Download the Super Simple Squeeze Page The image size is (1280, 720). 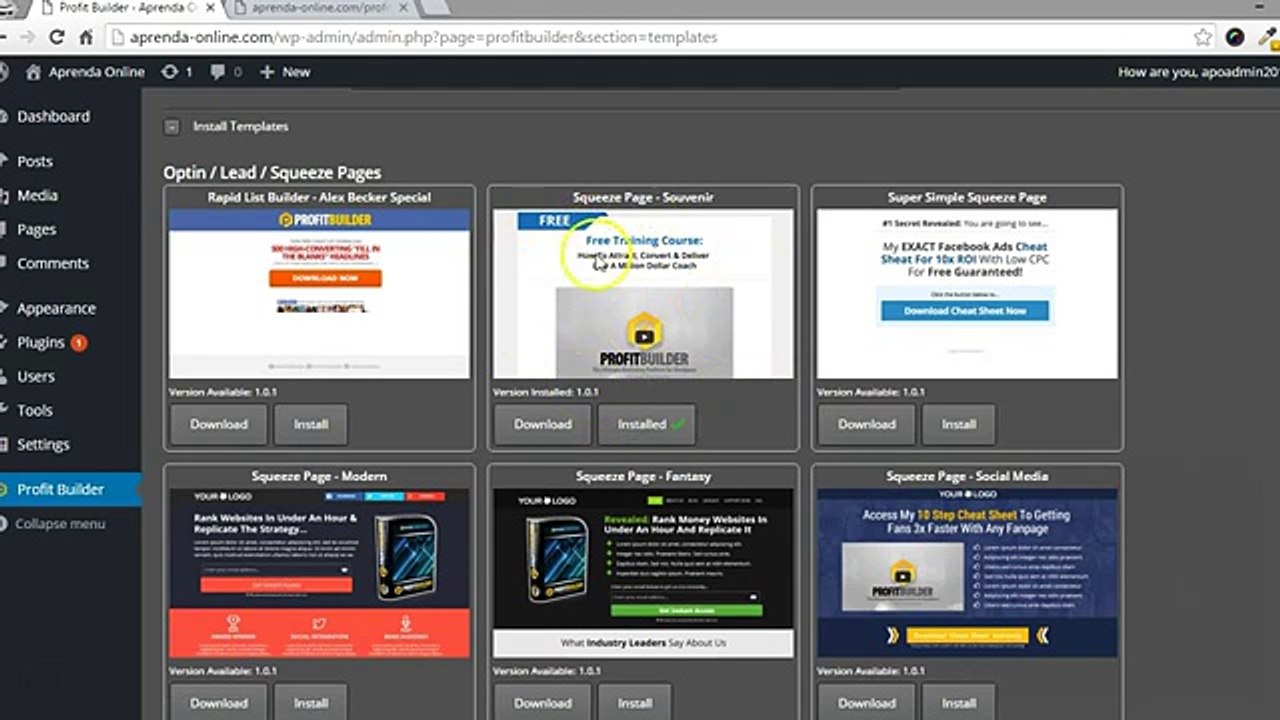tap(867, 424)
